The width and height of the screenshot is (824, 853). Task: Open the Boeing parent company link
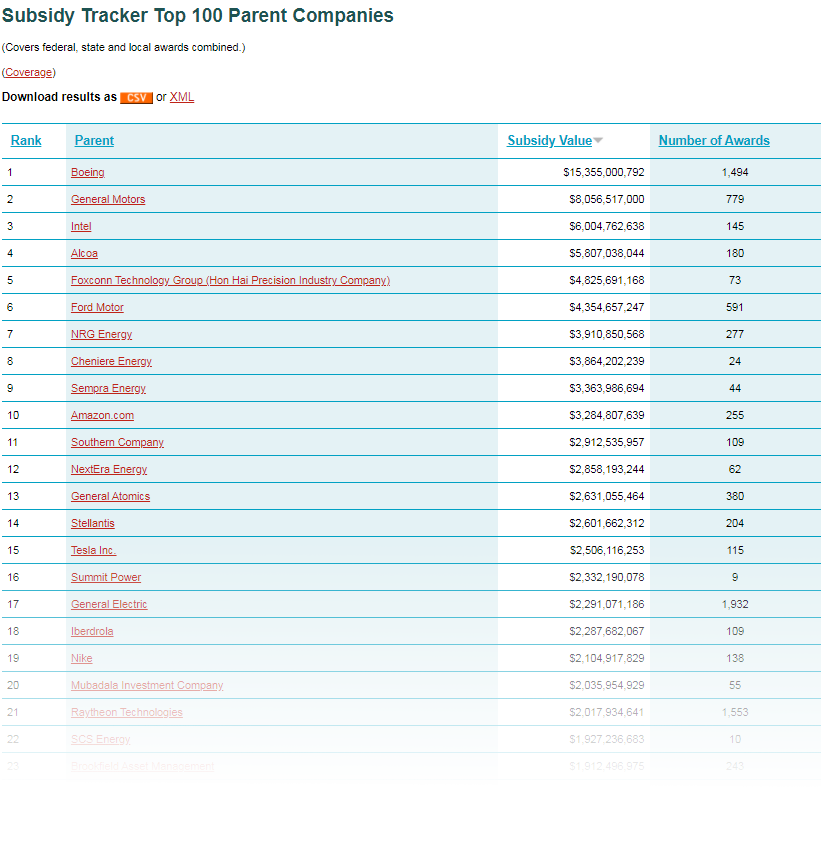pos(88,172)
